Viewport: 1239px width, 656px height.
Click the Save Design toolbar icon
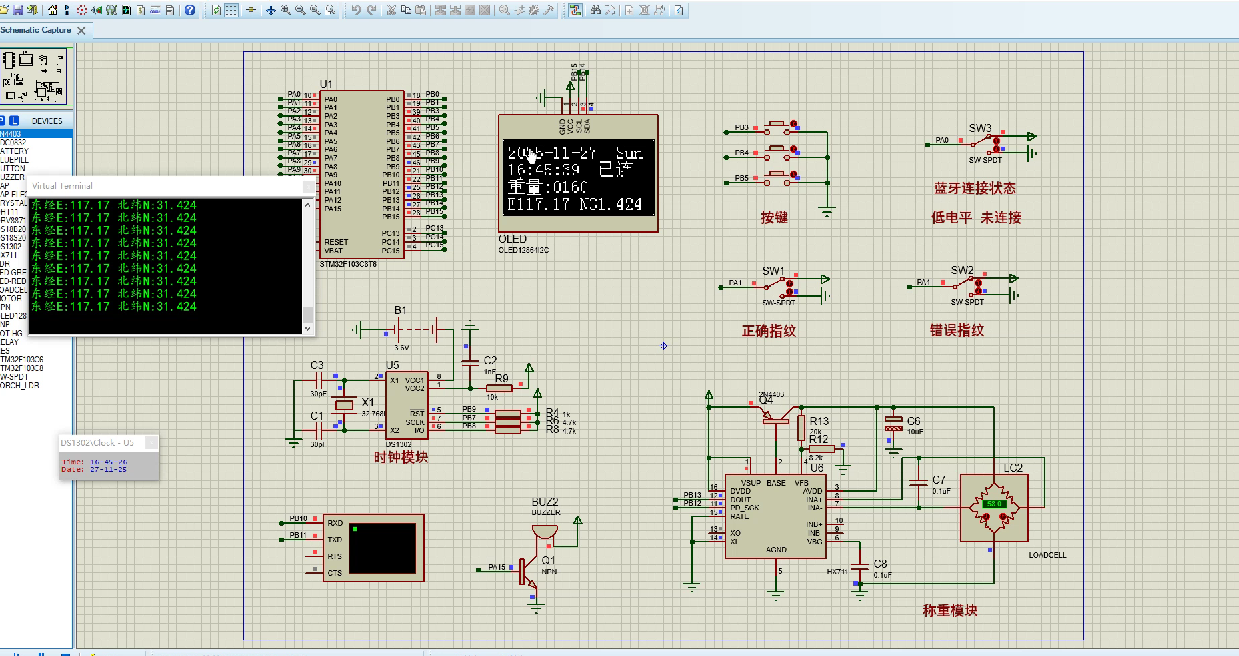[18, 8]
